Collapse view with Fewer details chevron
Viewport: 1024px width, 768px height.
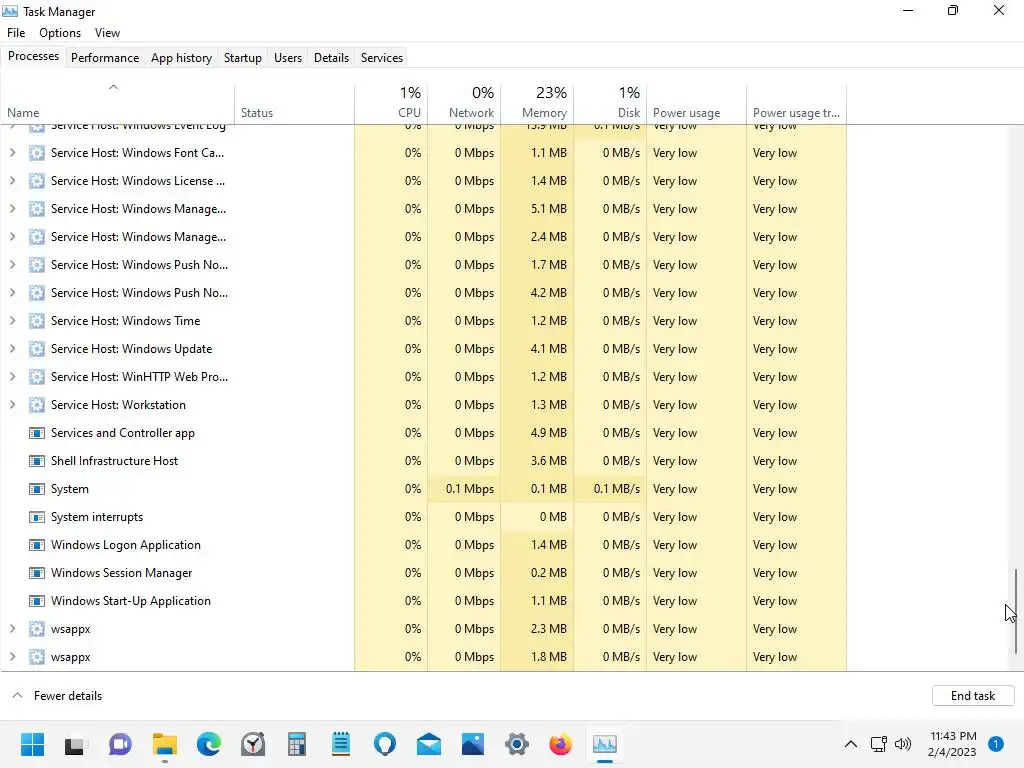pos(18,696)
